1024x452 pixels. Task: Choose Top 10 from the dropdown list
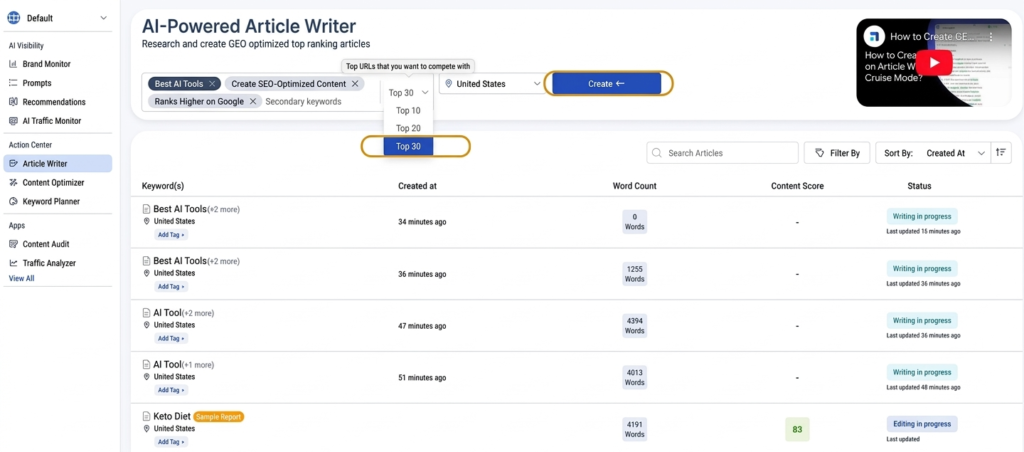coord(408,110)
